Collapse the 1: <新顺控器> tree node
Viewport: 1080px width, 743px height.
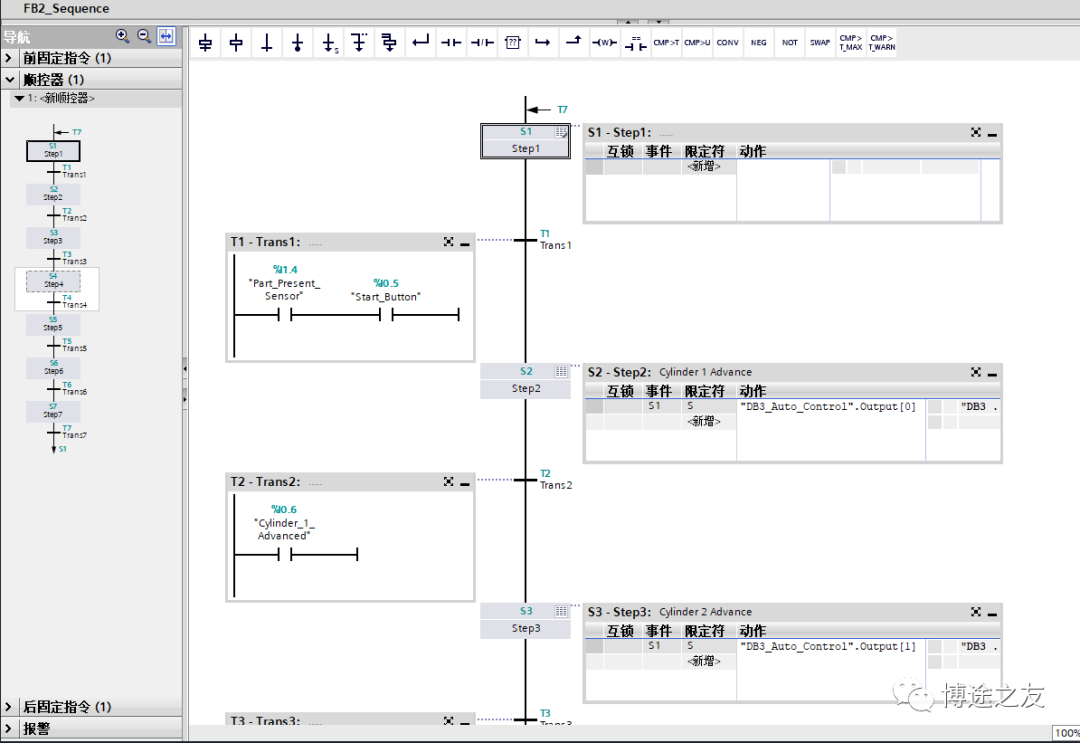point(19,98)
